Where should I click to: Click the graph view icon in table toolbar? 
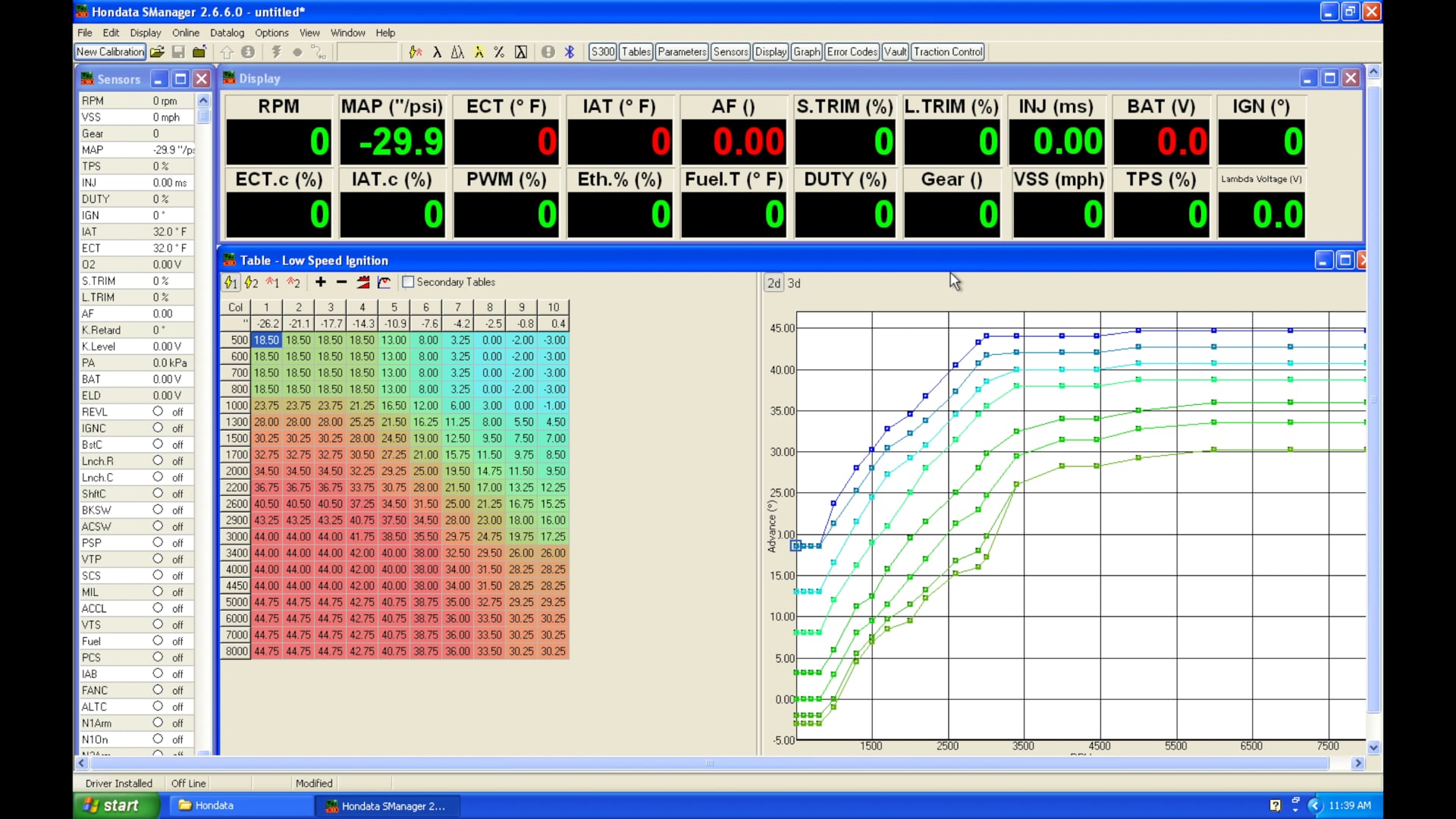click(384, 282)
